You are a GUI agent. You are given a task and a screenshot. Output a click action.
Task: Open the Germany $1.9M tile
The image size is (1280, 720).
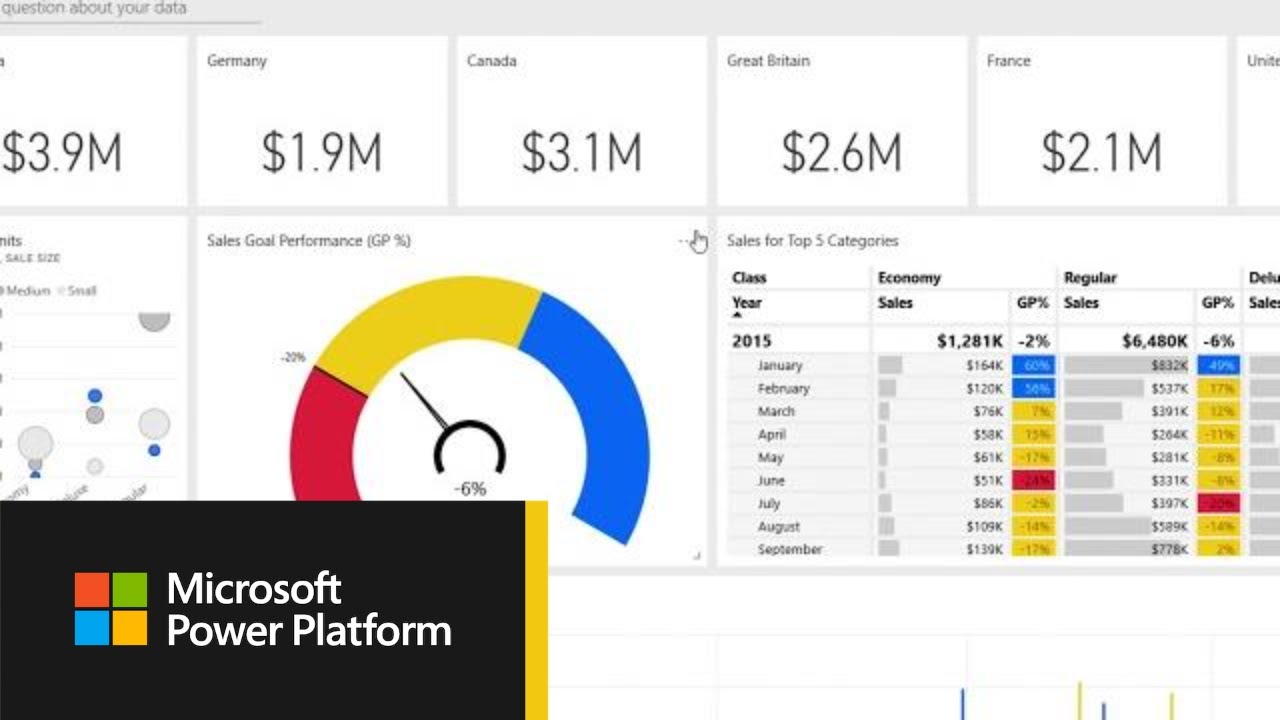[x=322, y=121]
